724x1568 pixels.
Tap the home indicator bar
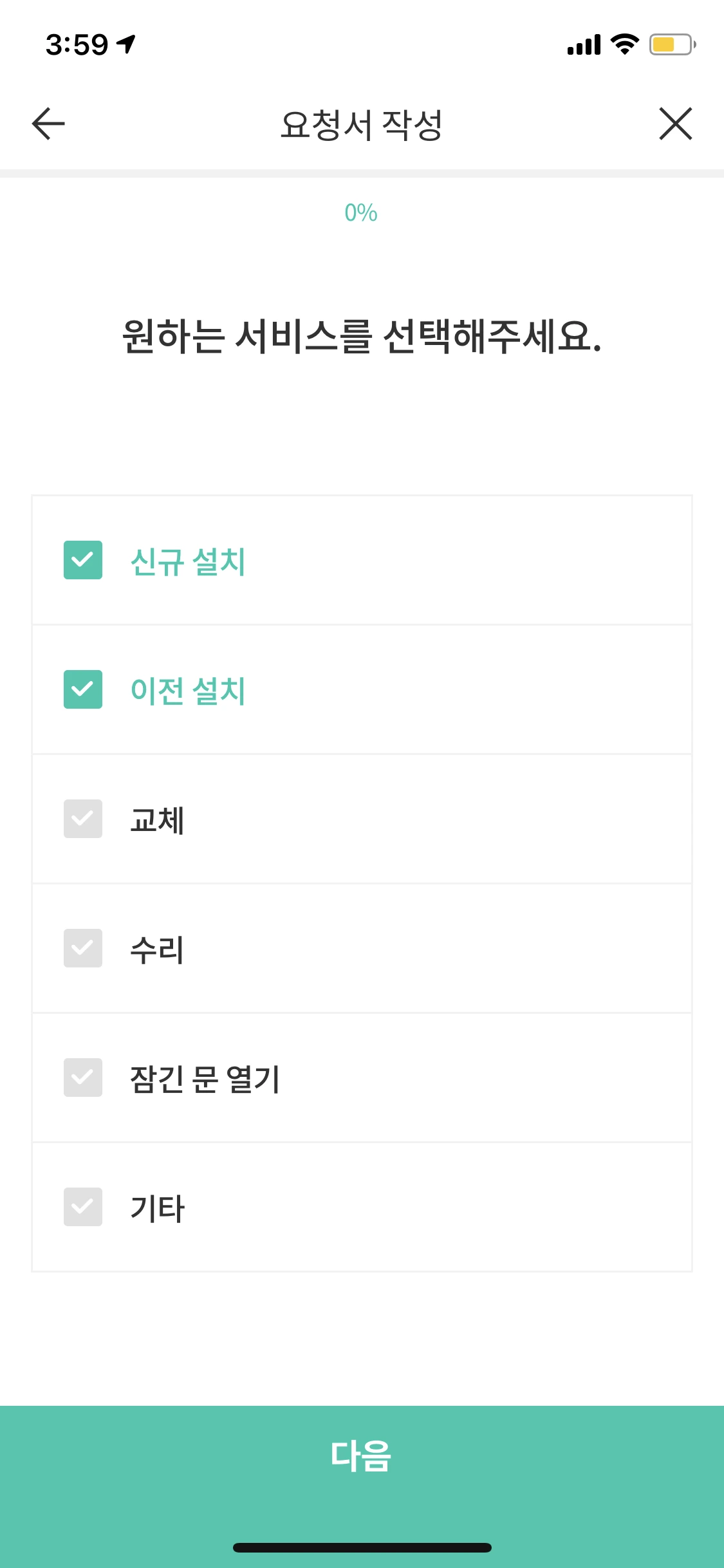362,1548
